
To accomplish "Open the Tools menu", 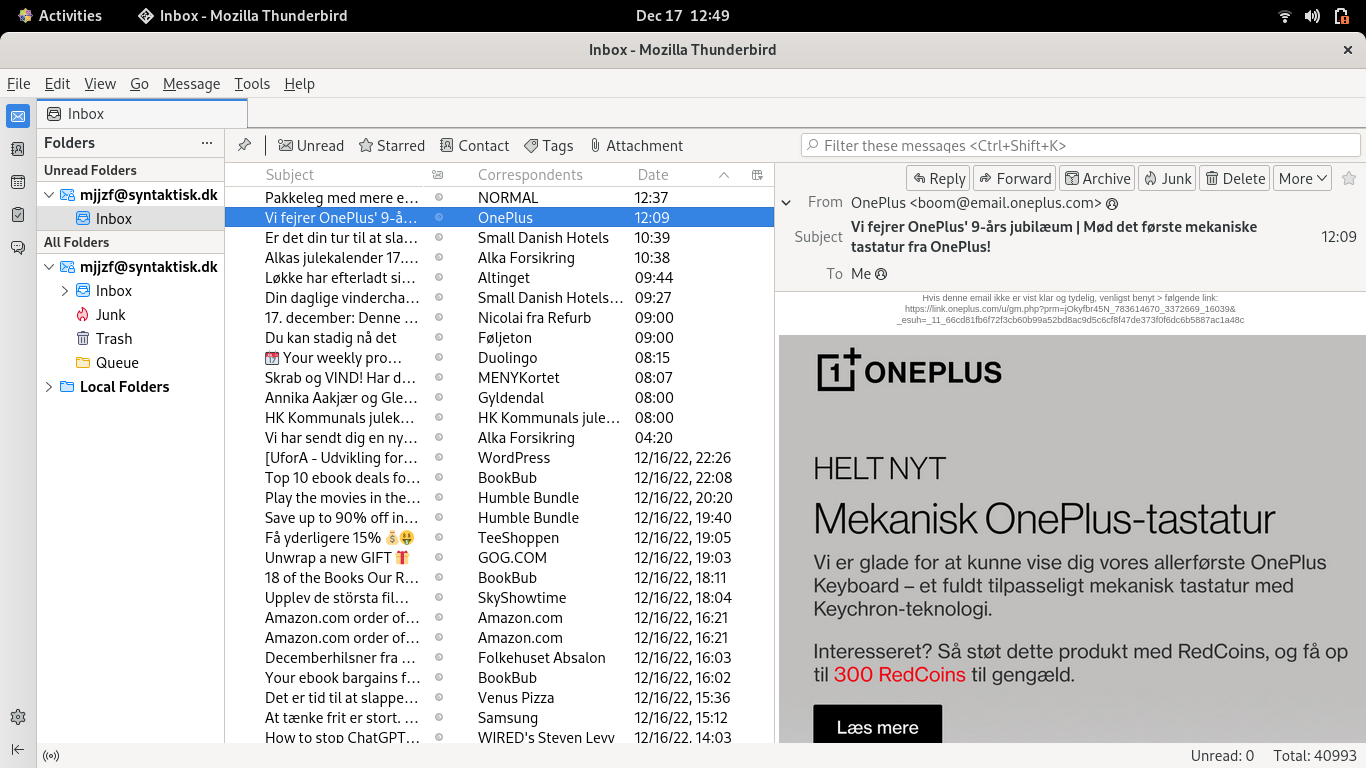I will 252,84.
